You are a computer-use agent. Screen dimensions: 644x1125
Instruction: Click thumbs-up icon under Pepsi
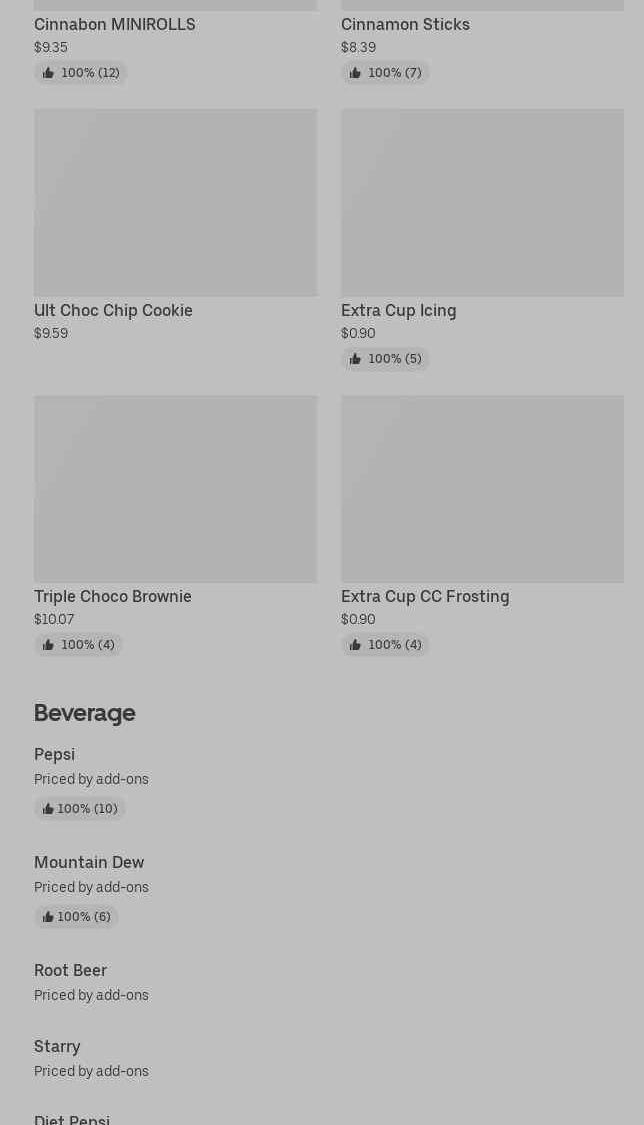click(48, 809)
